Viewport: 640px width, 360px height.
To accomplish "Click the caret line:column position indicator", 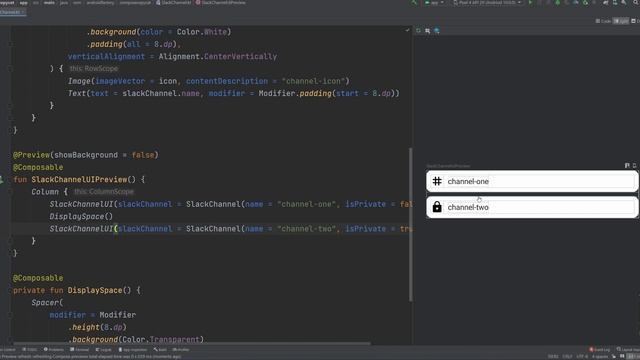I will coord(553,357).
